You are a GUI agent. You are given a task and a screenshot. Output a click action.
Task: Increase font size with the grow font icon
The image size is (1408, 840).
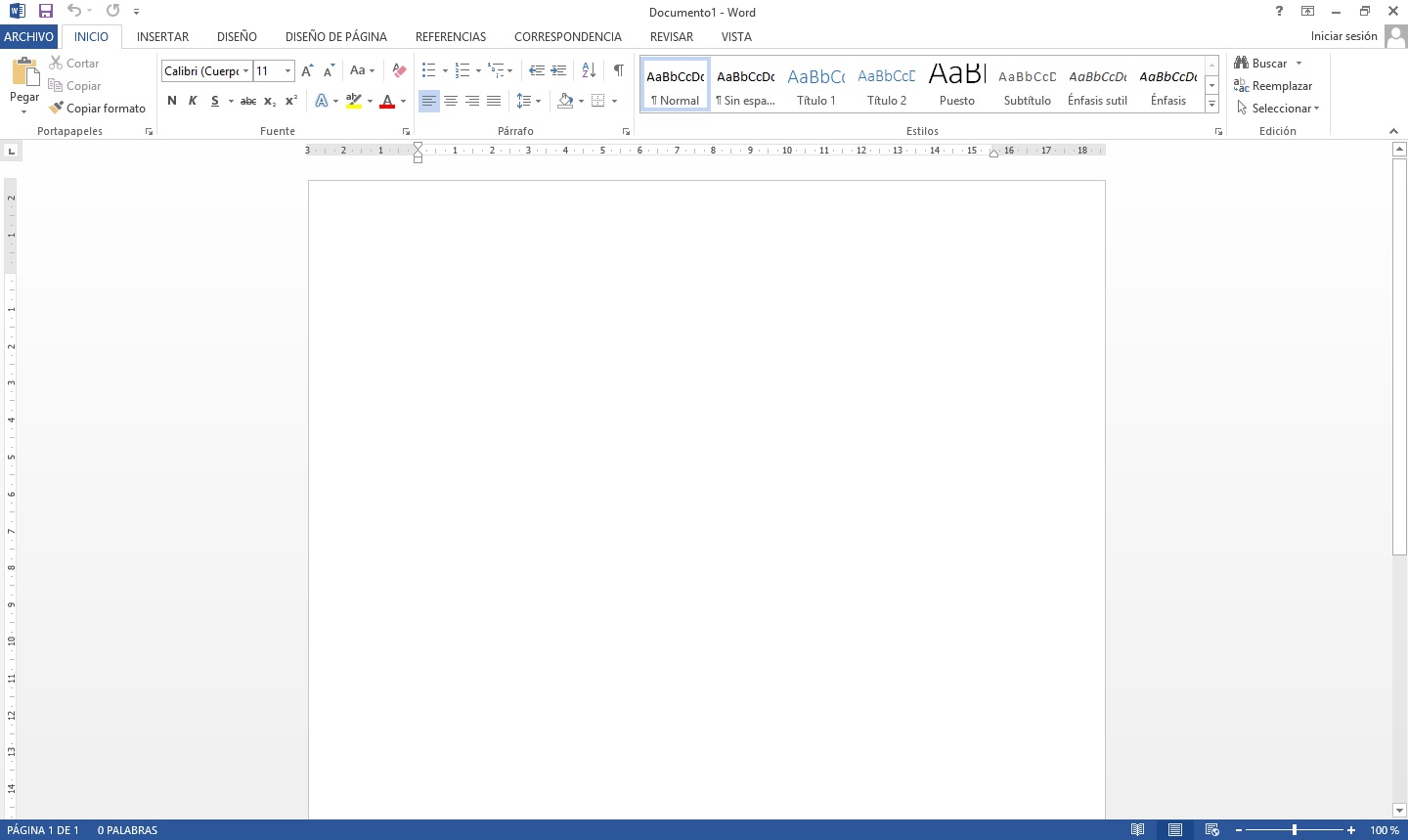click(307, 70)
